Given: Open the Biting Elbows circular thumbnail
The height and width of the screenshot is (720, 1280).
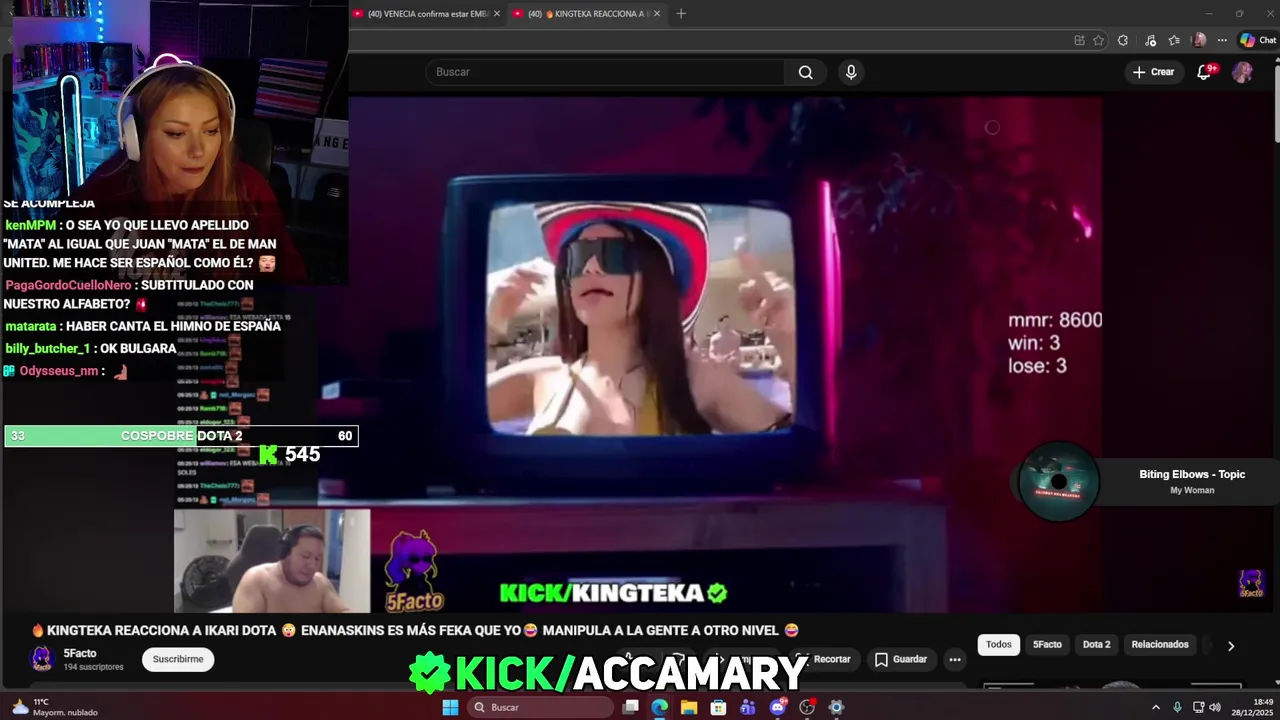Looking at the screenshot, I should coord(1059,482).
